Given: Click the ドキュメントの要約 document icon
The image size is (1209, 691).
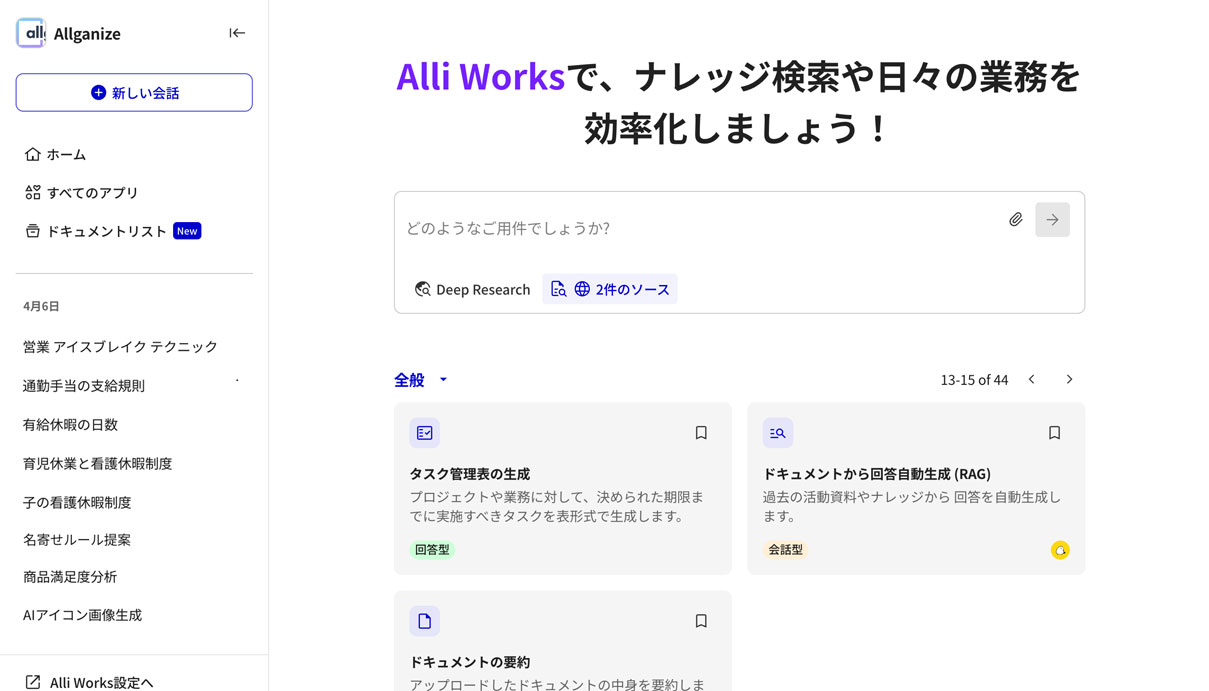Looking at the screenshot, I should [x=425, y=621].
